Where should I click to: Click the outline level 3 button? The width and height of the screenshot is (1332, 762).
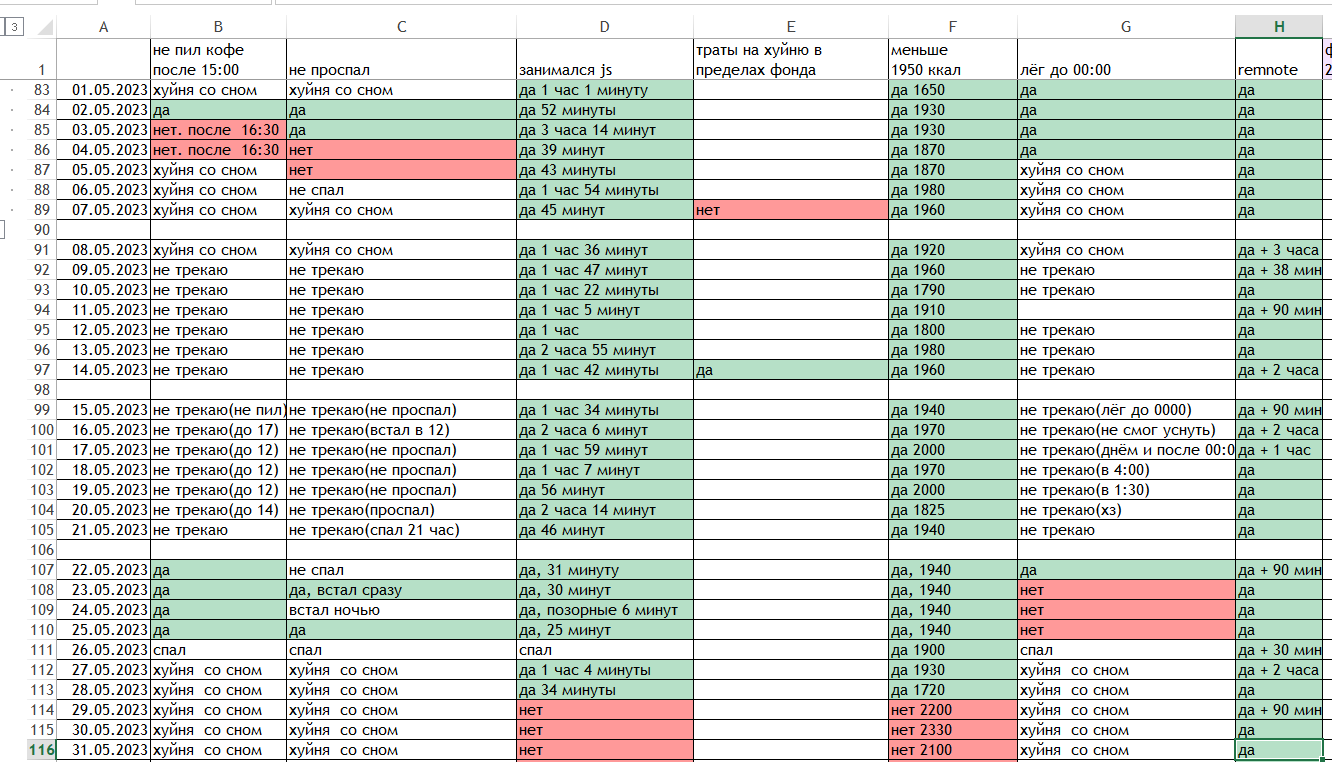tap(14, 27)
